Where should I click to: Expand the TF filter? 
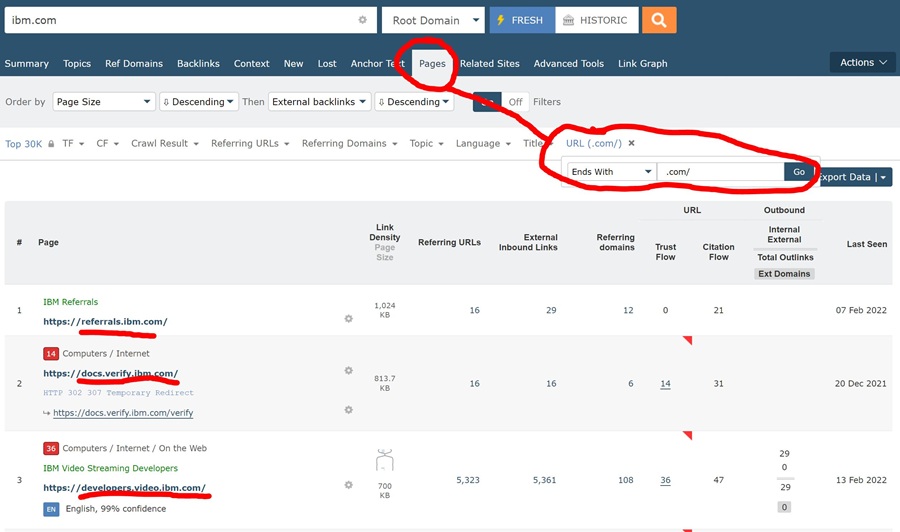click(x=73, y=143)
